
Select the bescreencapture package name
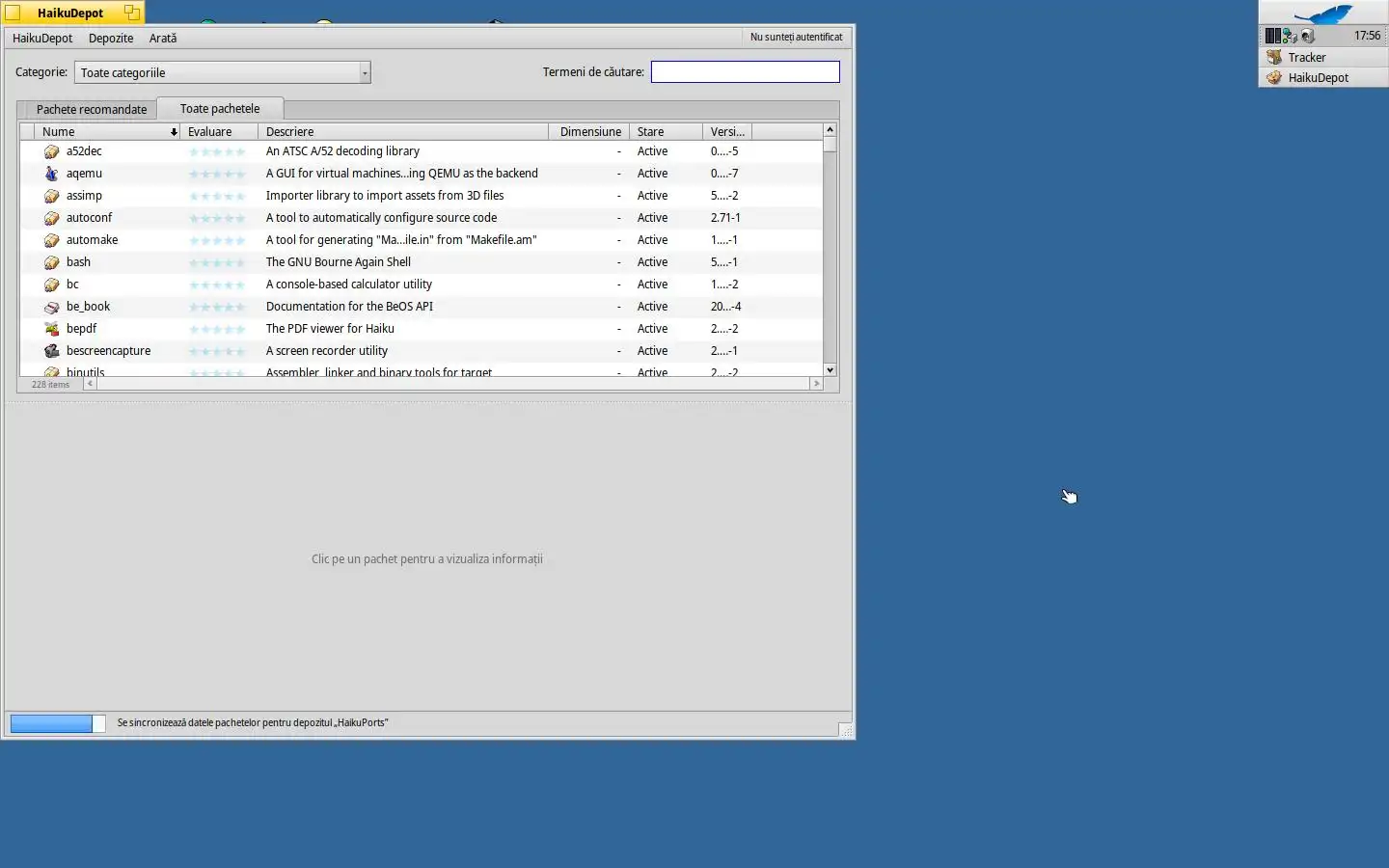point(108,351)
